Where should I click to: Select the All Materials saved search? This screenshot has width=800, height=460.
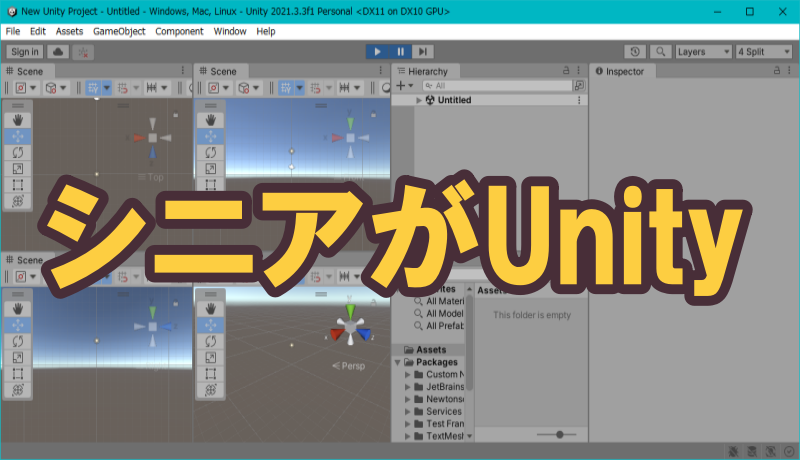point(439,301)
